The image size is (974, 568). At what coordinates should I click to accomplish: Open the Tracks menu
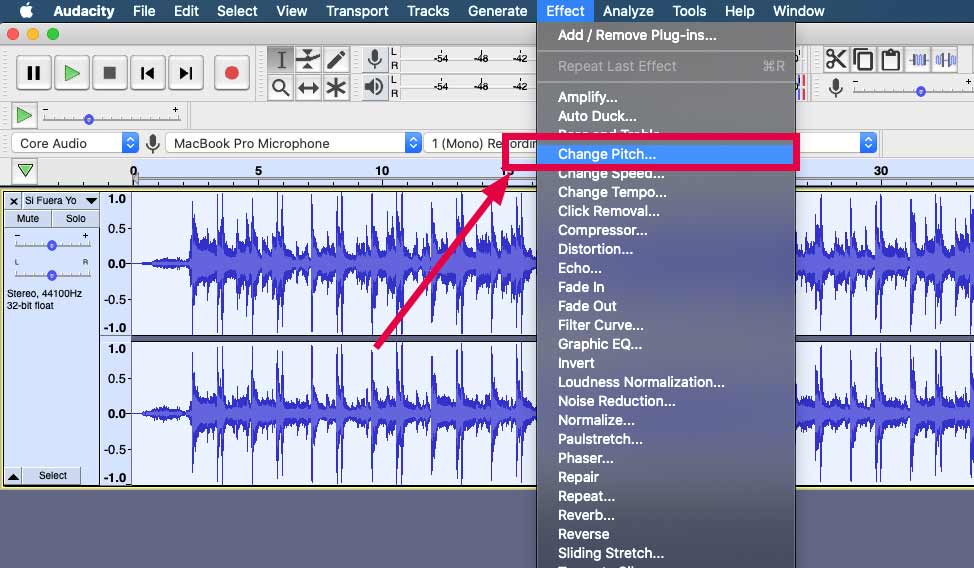[x=428, y=11]
